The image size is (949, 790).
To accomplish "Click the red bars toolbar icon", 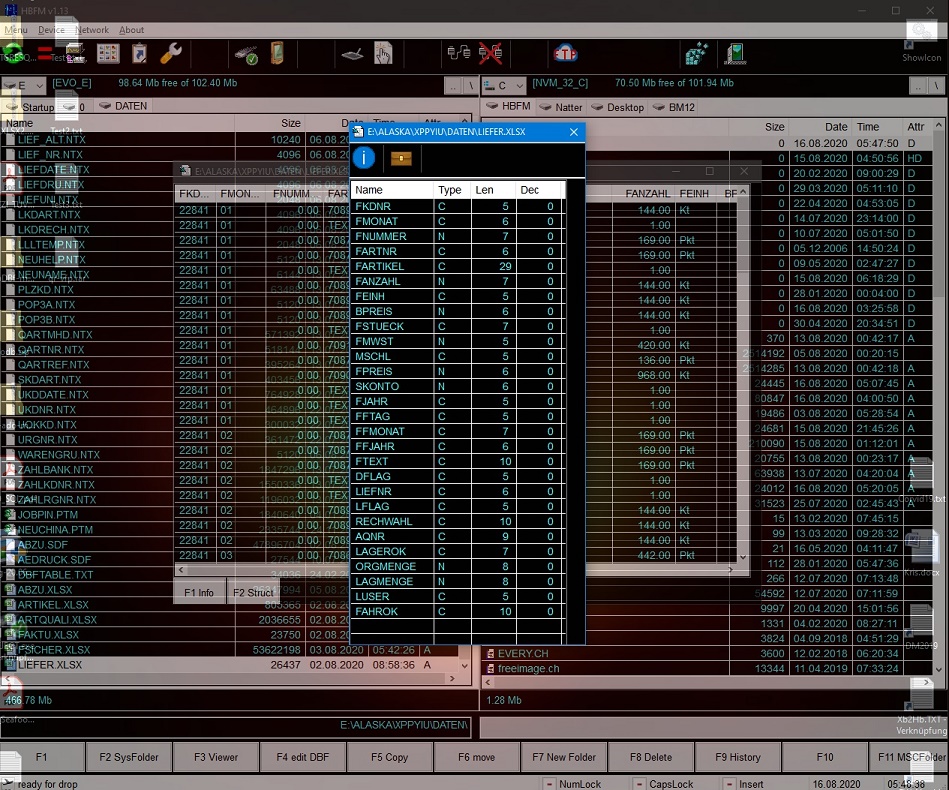I will click(x=44, y=53).
